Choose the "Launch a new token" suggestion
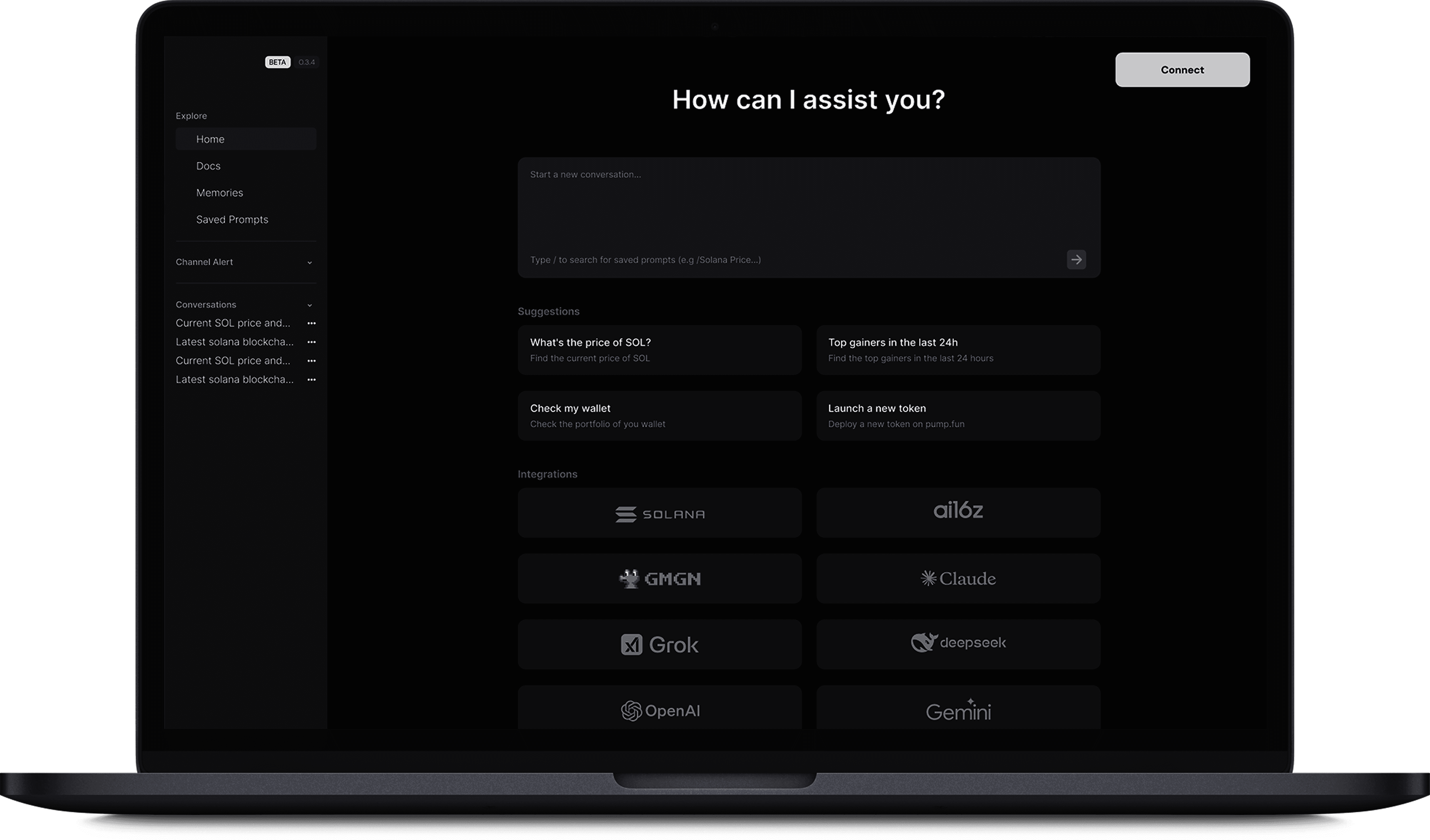 (958, 416)
